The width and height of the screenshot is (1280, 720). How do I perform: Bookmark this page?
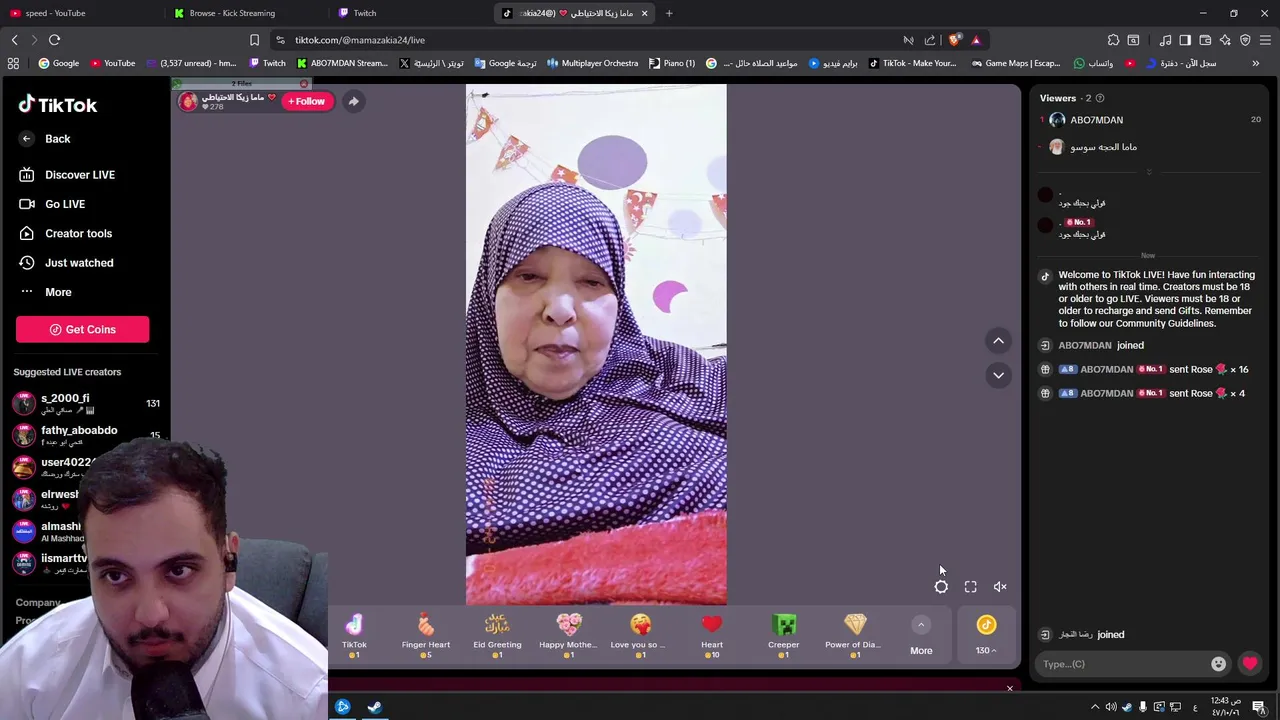[x=254, y=40]
